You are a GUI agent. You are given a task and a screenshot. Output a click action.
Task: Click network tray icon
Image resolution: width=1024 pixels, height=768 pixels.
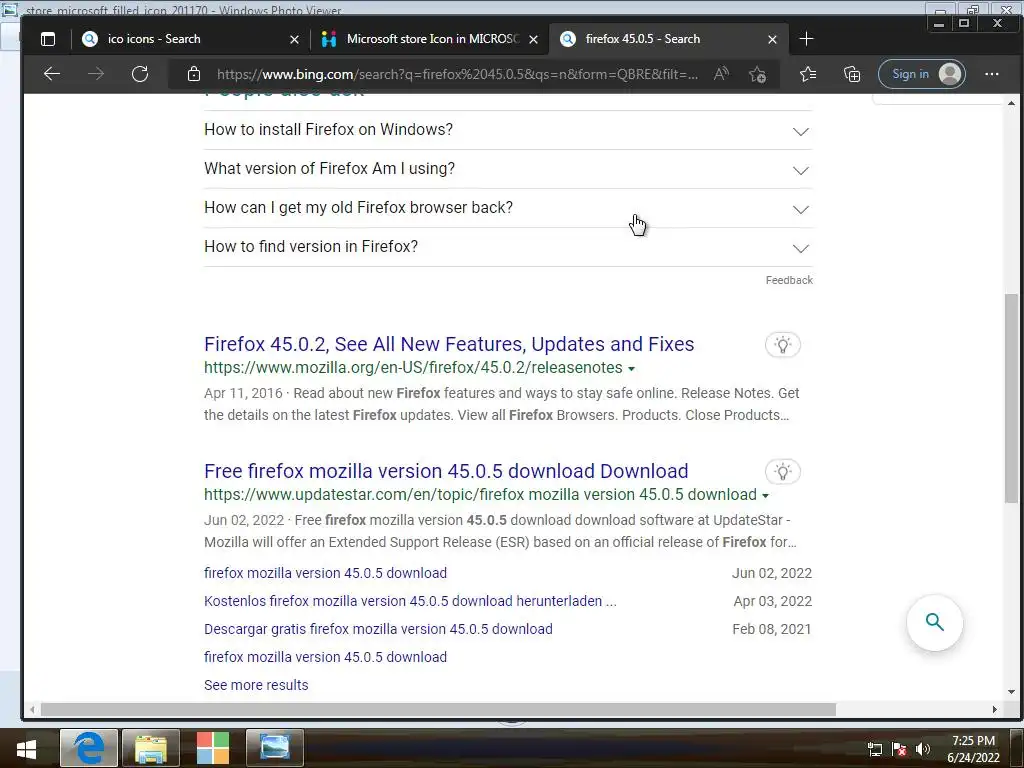pos(874,749)
